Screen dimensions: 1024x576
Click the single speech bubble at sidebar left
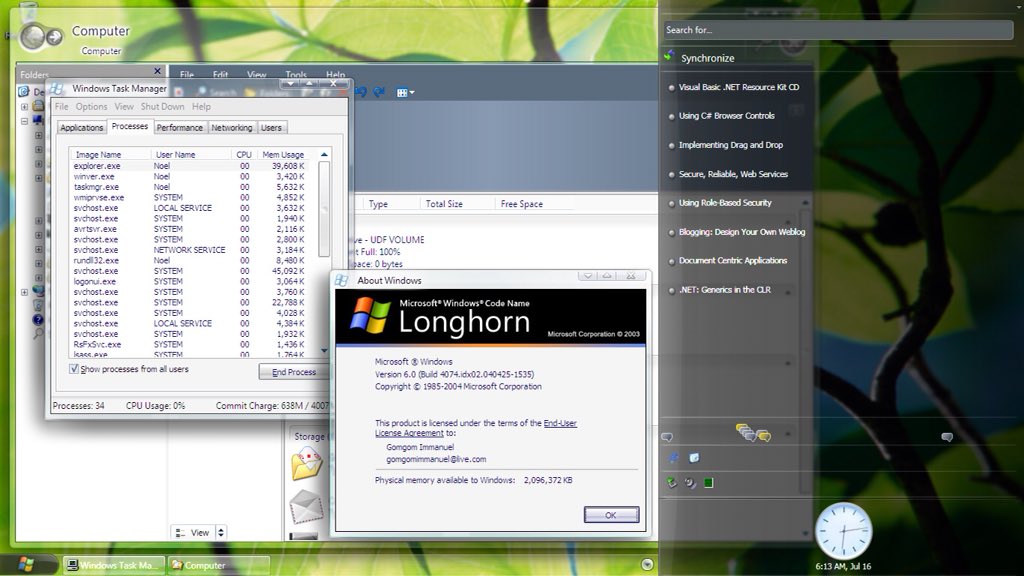click(667, 437)
